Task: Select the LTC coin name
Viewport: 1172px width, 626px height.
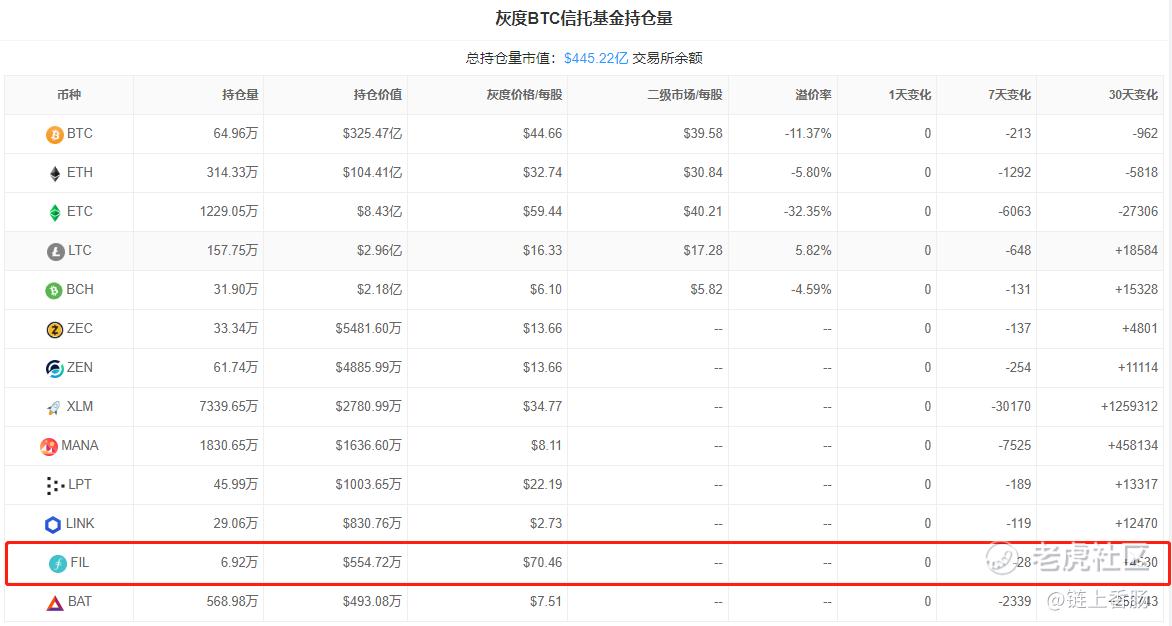Action: pyautogui.click(x=80, y=250)
